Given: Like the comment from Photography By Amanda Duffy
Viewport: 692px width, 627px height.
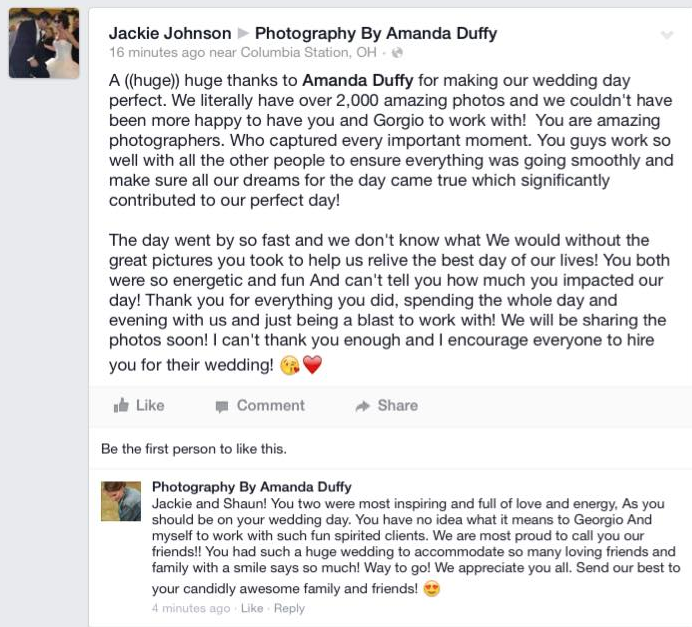Looking at the screenshot, I should (x=252, y=608).
